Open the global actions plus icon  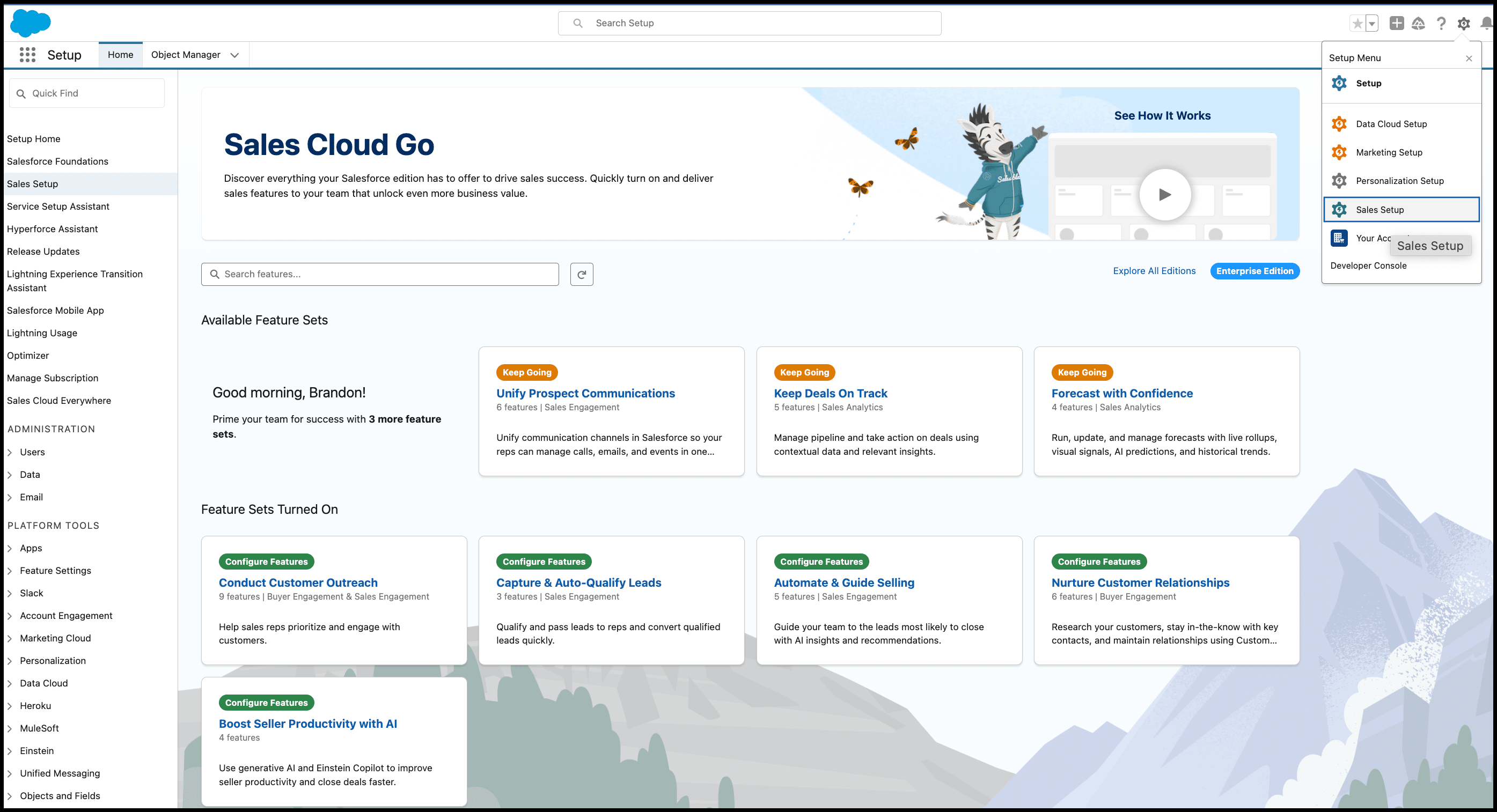tap(1397, 23)
